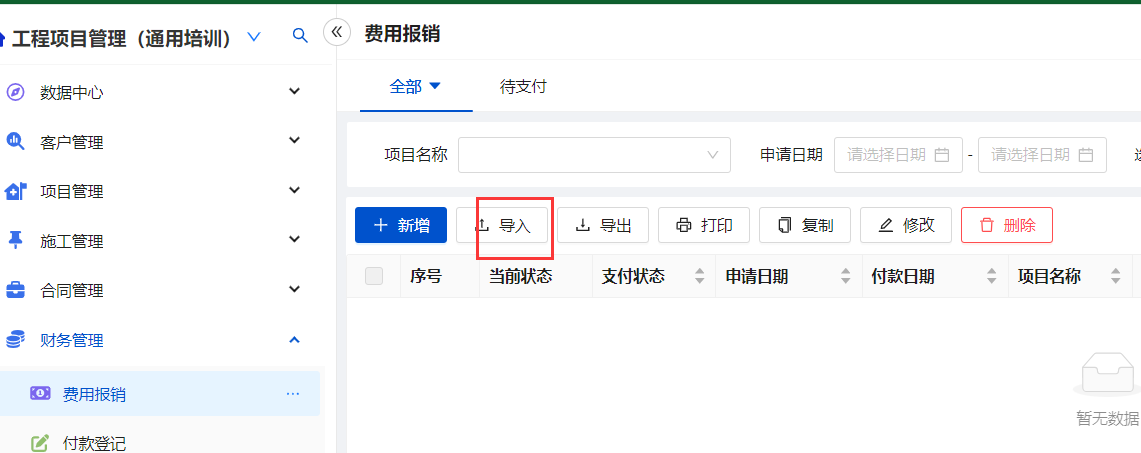Image resolution: width=1141 pixels, height=453 pixels.
Task: Open the dropdown triangle on 全部 tab
Action: pos(435,86)
